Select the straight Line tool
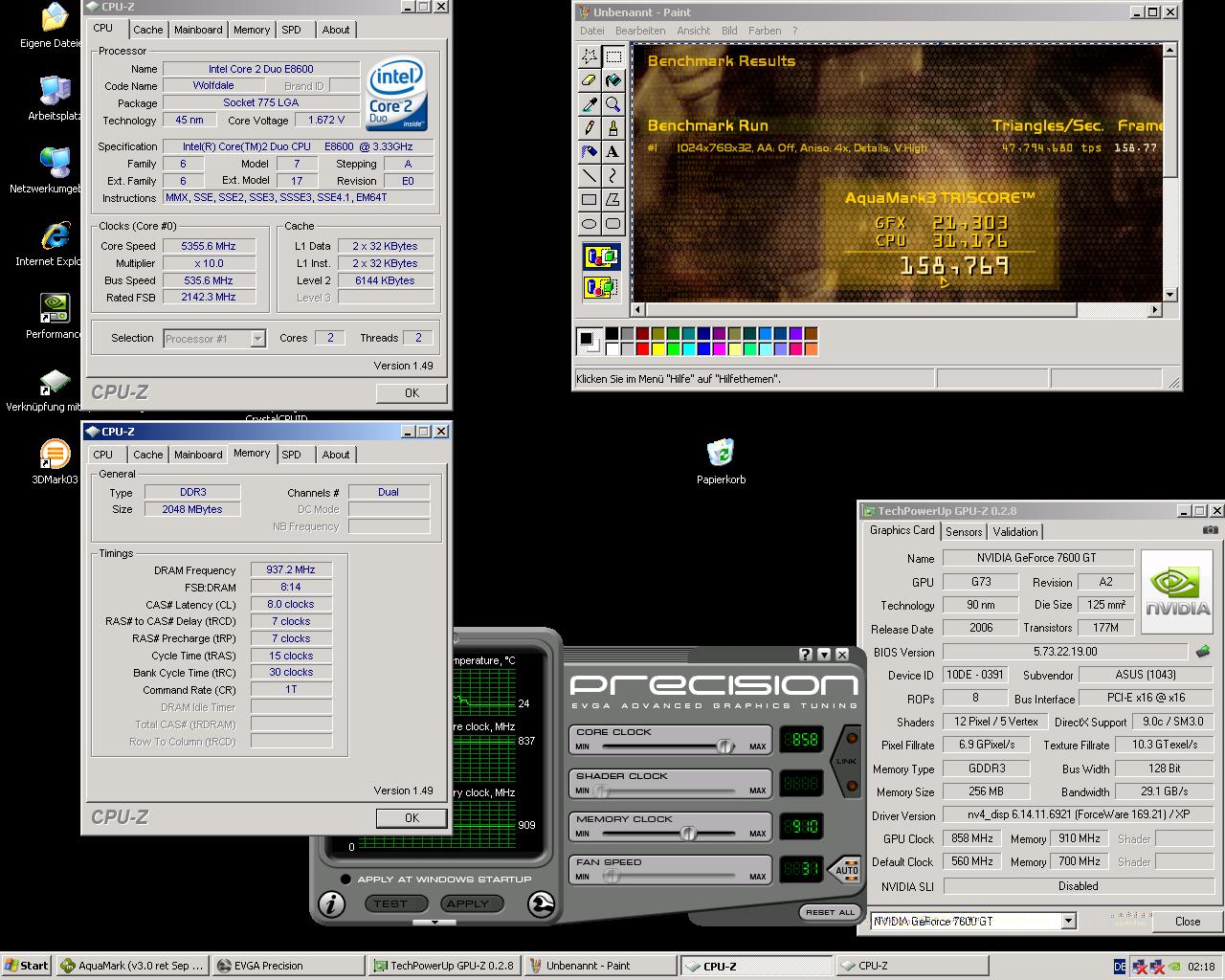The image size is (1225, 980). [x=590, y=175]
